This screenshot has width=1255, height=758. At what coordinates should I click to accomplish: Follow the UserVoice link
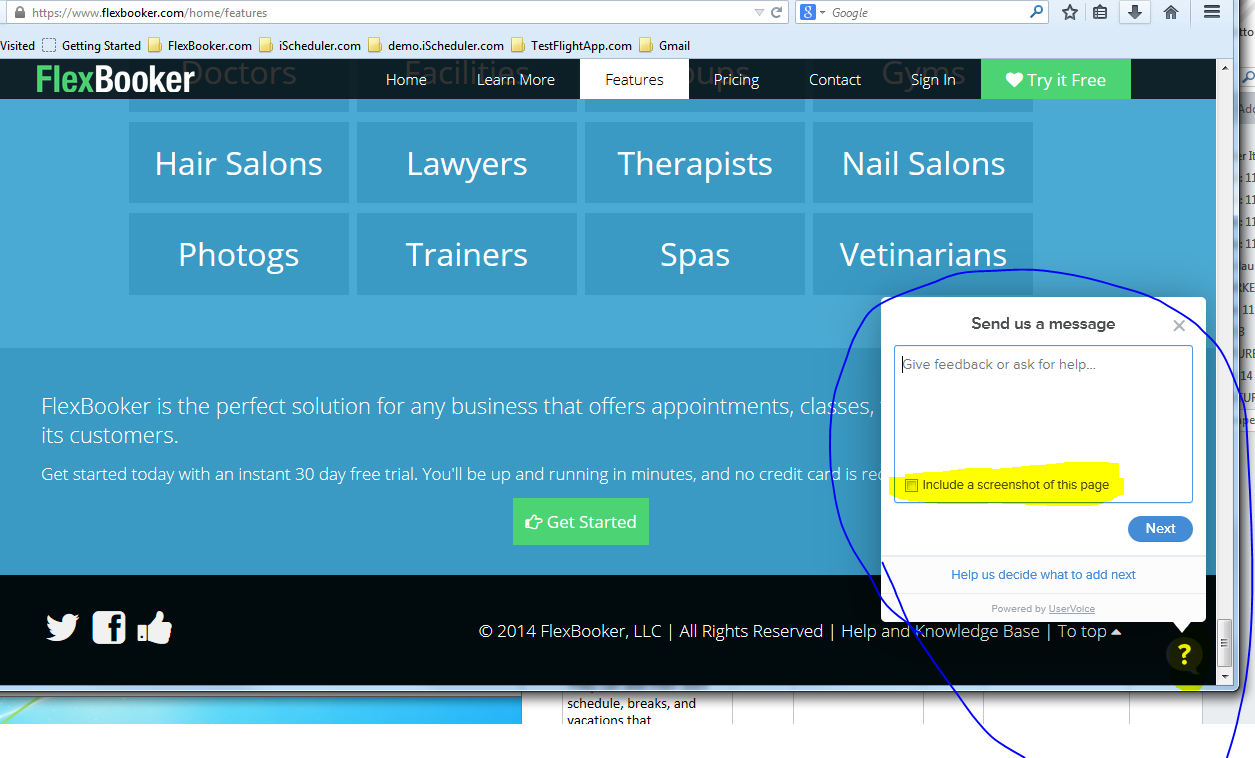pyautogui.click(x=1071, y=609)
